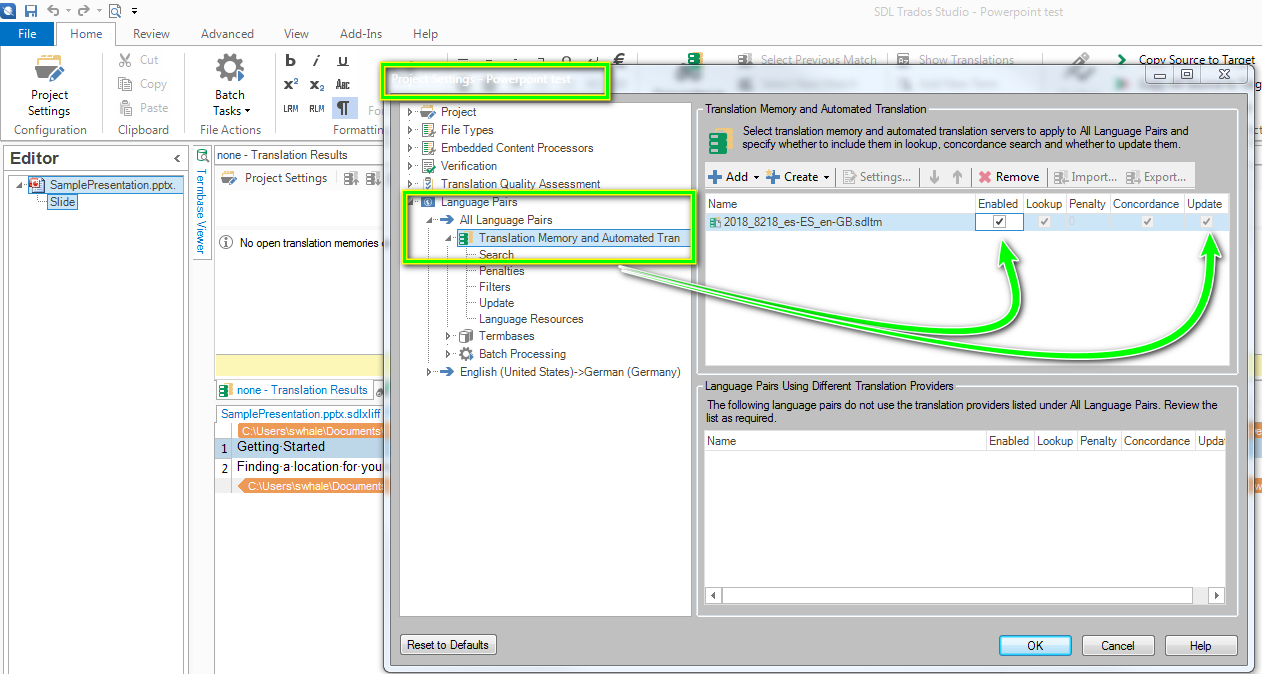Screen dimensions: 1262x674
Task: Open the Termbase Viewer side tab
Action: [x=200, y=202]
